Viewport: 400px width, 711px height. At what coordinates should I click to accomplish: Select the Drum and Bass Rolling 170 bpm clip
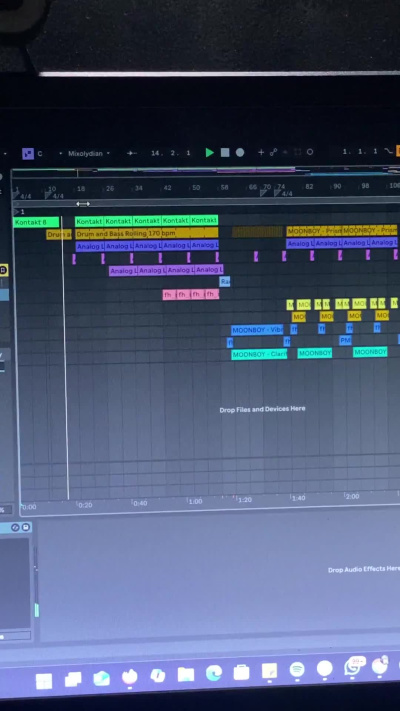tap(146, 234)
